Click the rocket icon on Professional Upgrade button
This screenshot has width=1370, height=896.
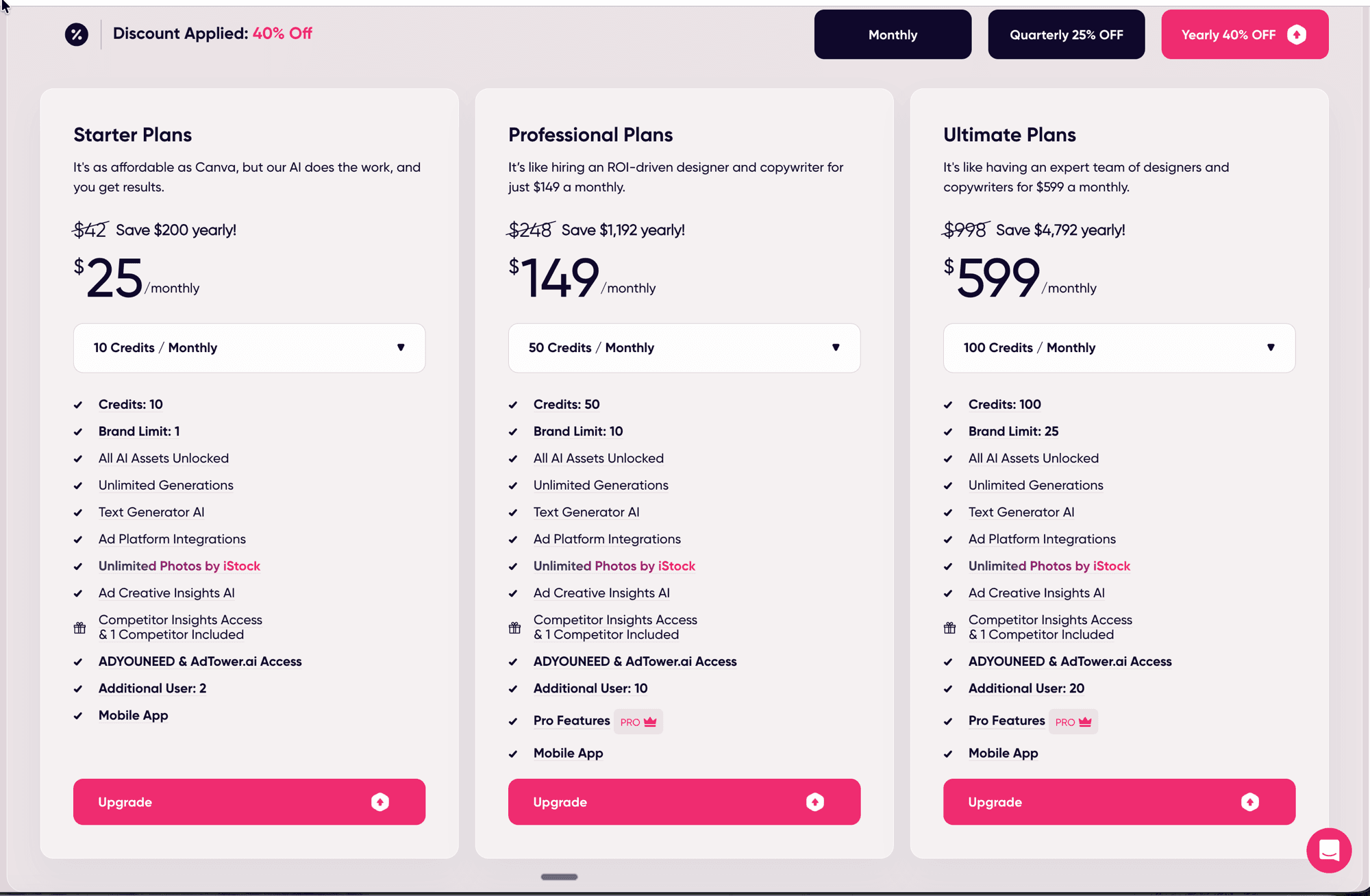814,801
